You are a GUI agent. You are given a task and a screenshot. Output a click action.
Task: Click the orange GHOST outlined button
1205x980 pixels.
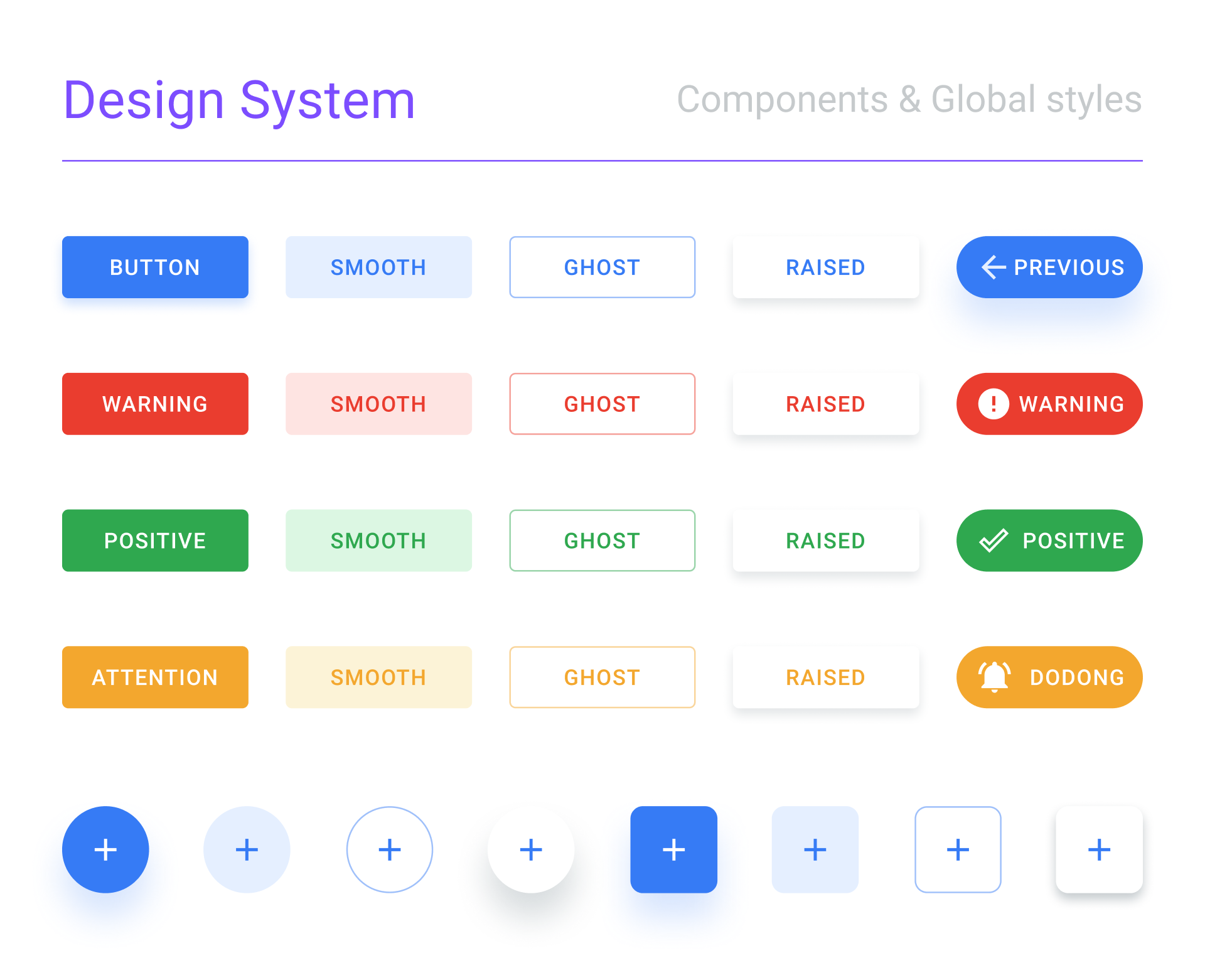[602, 677]
